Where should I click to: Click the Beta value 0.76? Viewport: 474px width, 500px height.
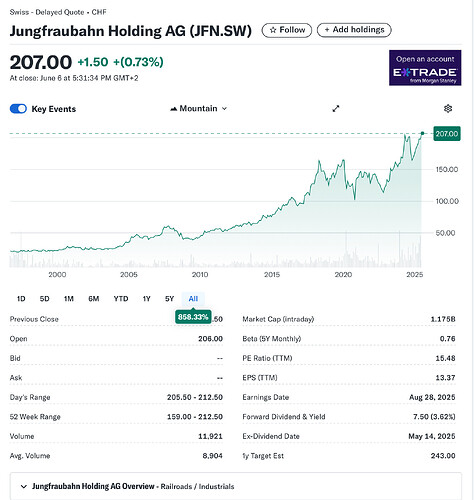pos(447,339)
